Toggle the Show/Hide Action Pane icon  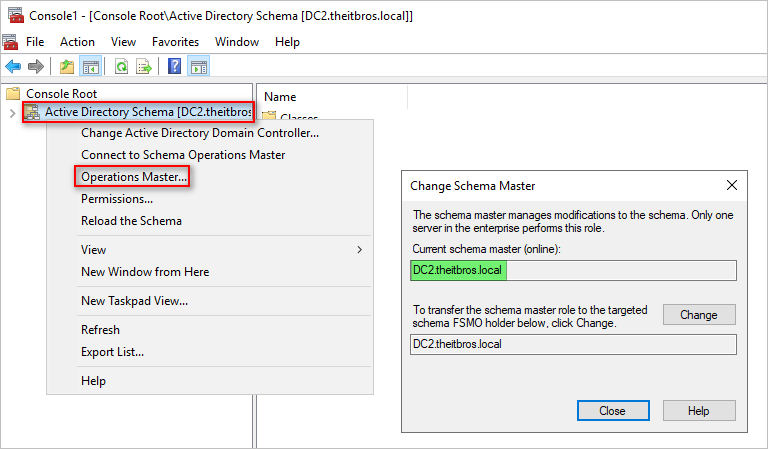(199, 66)
